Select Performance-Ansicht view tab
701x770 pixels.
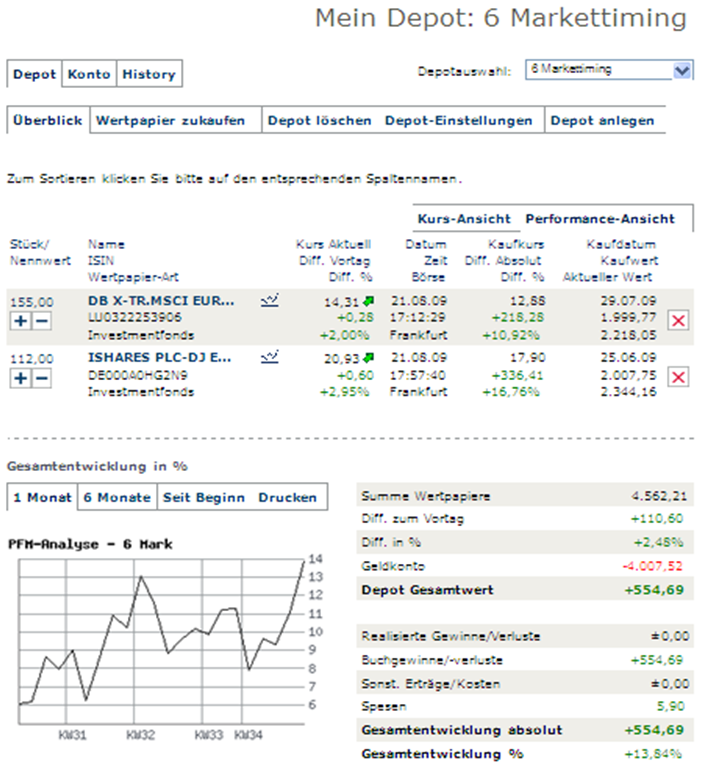point(600,219)
